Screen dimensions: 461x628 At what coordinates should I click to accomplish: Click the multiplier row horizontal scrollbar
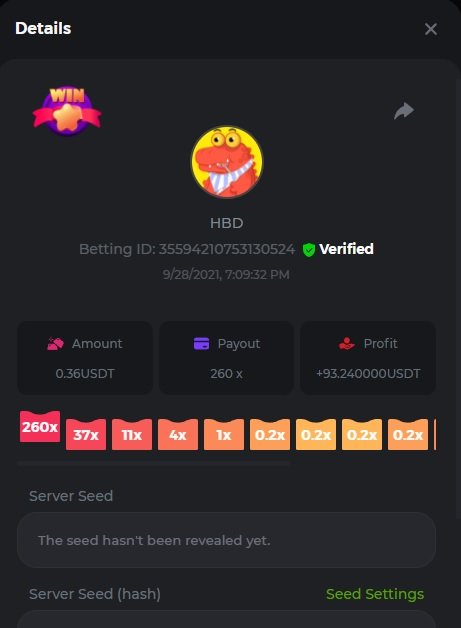coord(154,464)
